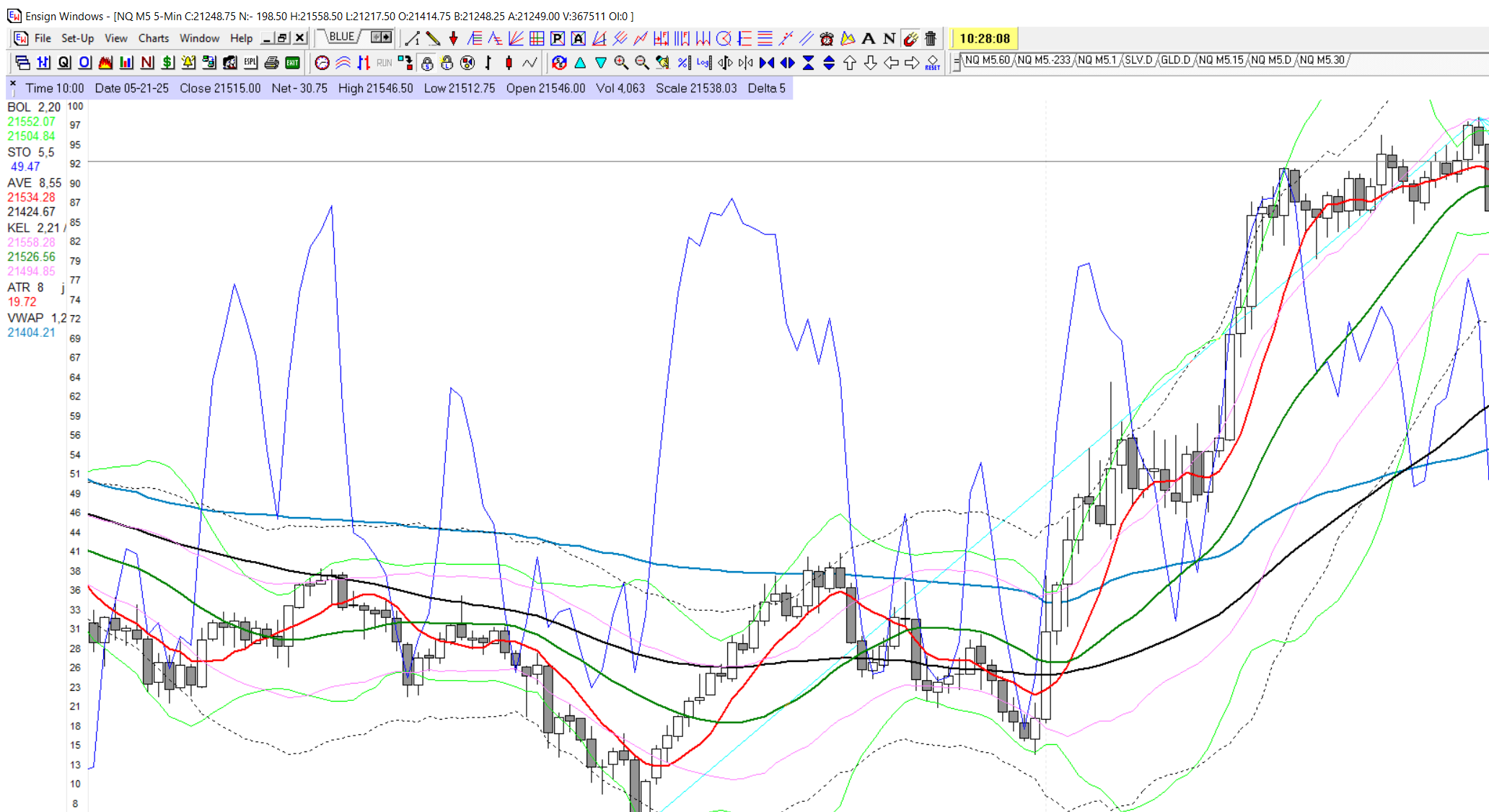
Task: Switch to line chart style icon
Action: [x=530, y=63]
